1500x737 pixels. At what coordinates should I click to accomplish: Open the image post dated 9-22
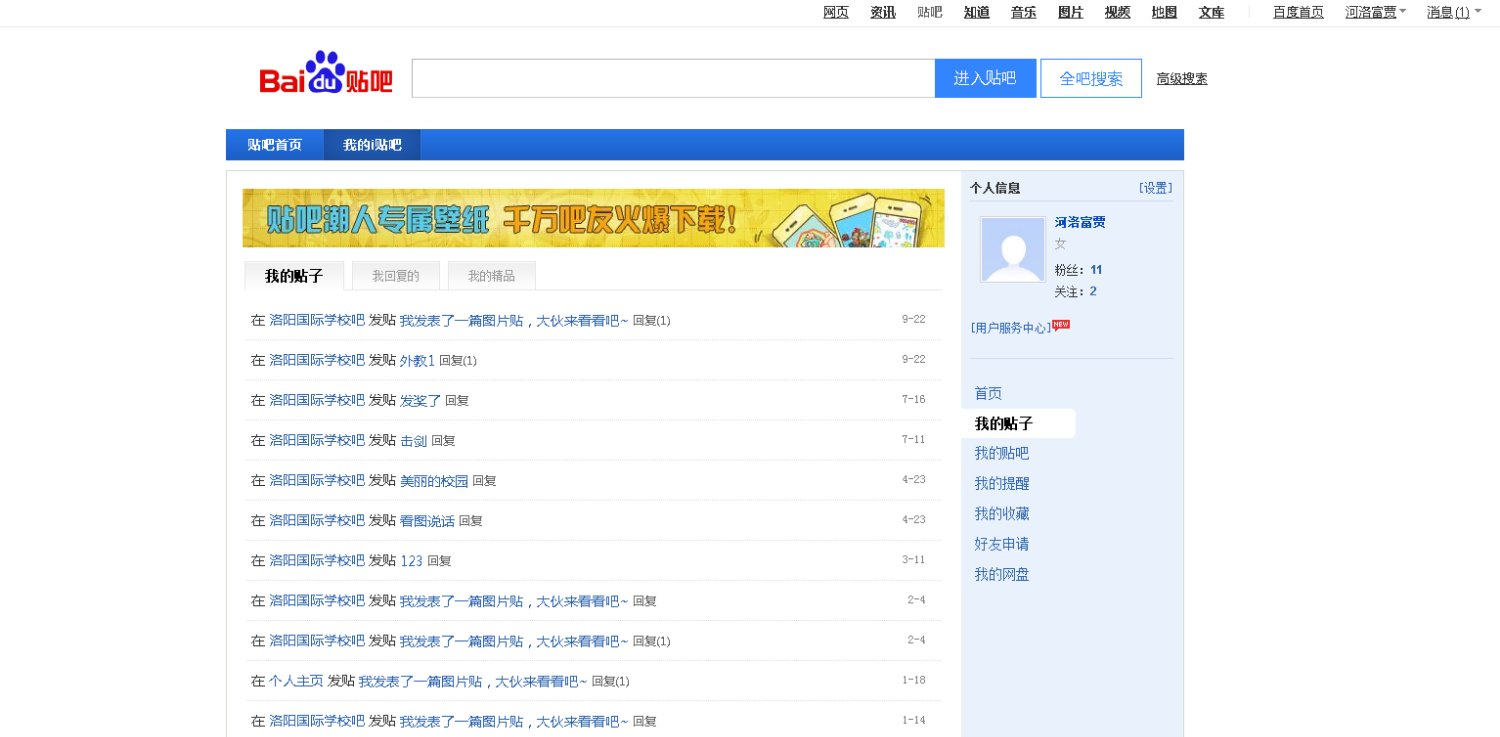point(514,320)
